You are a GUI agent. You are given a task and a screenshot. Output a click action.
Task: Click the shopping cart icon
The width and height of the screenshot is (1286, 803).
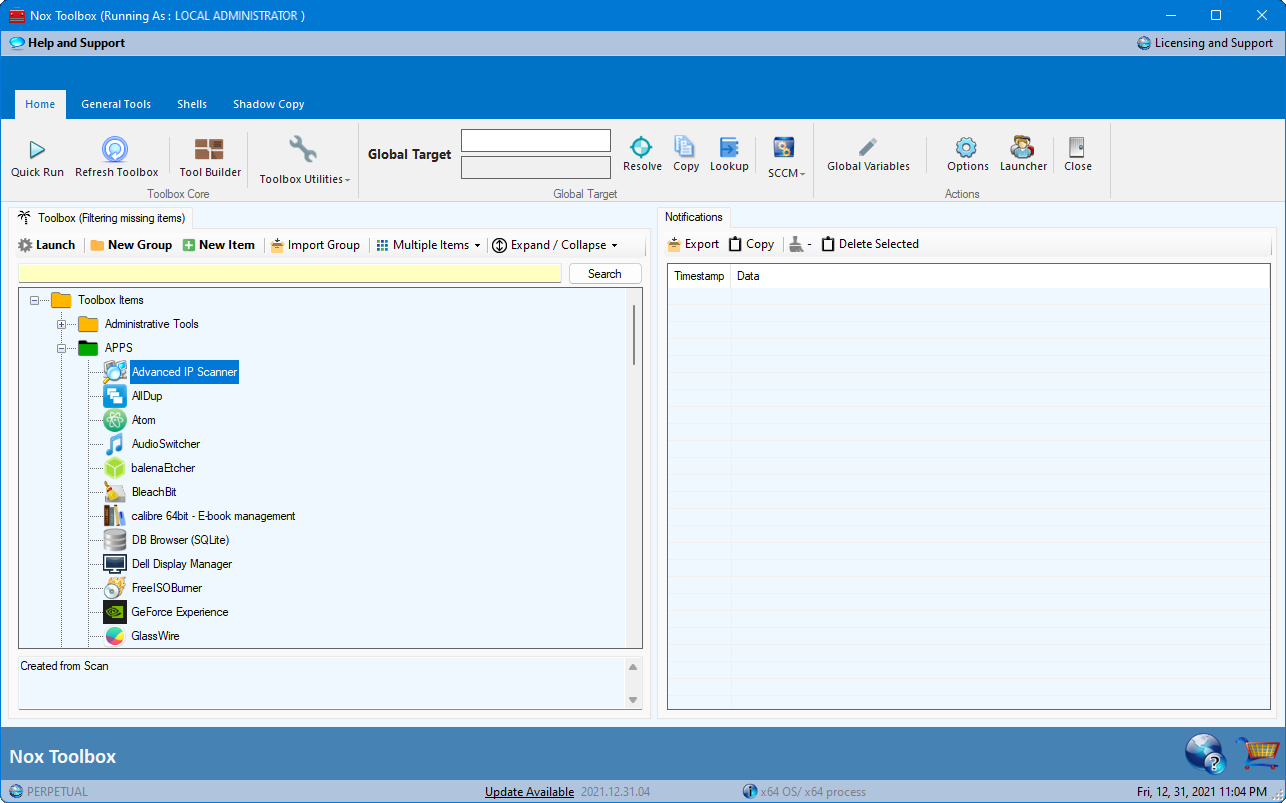pos(1257,755)
